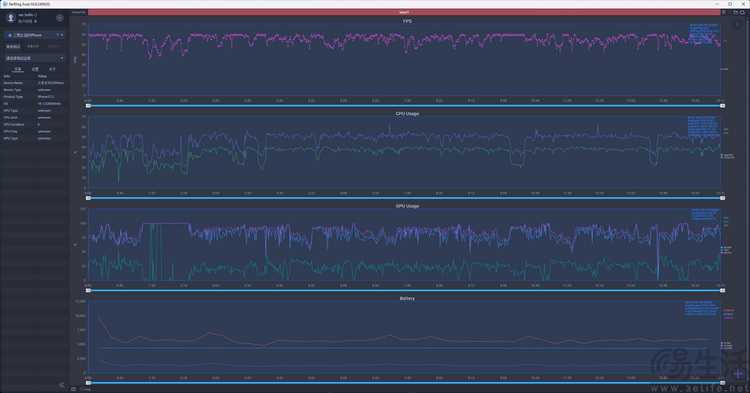Click the WiFi connection icon in device selector
Image resolution: width=750 pixels, height=393 pixels.
pyautogui.click(x=58, y=35)
